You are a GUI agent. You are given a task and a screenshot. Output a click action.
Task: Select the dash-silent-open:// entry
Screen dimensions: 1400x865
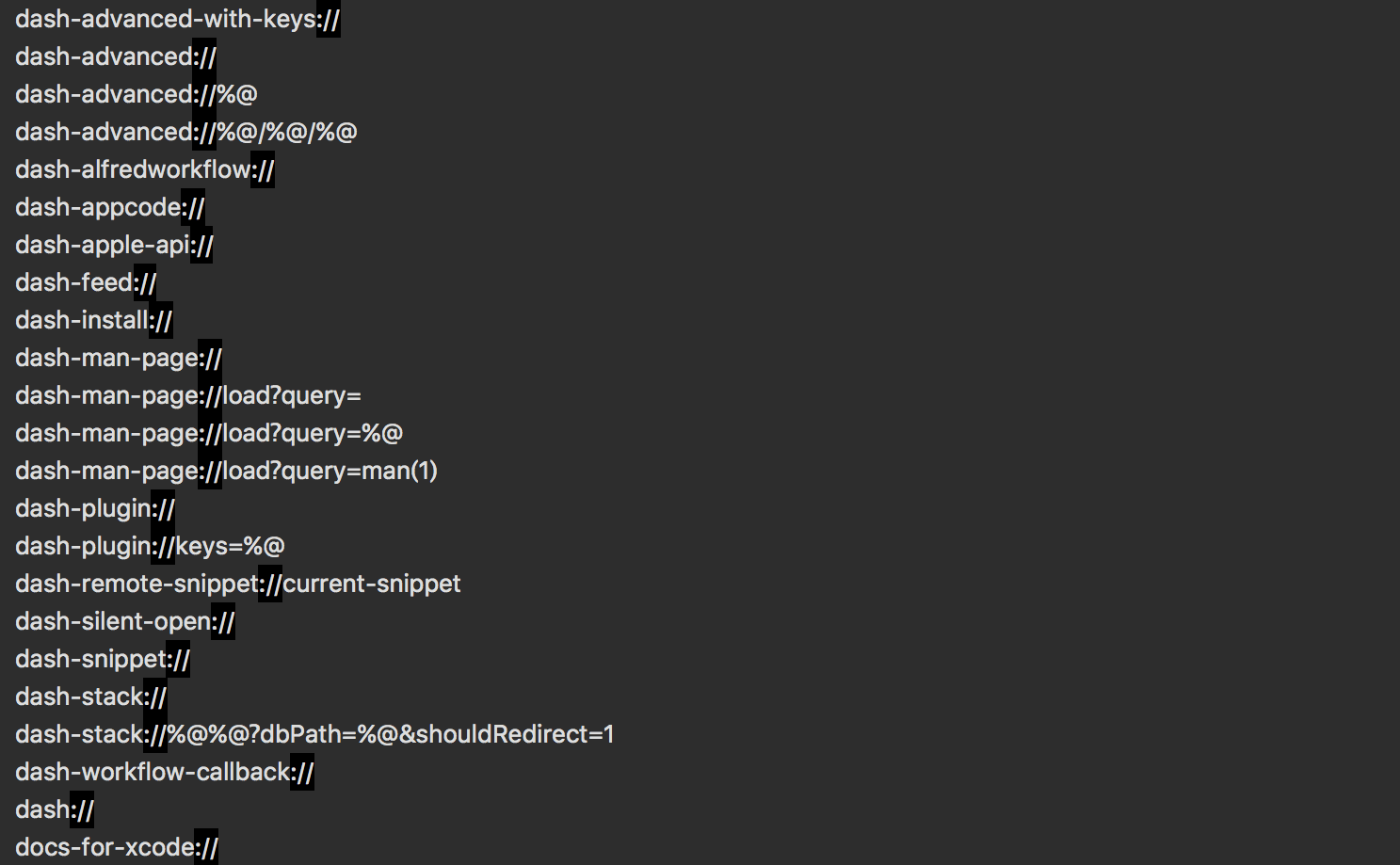125,621
